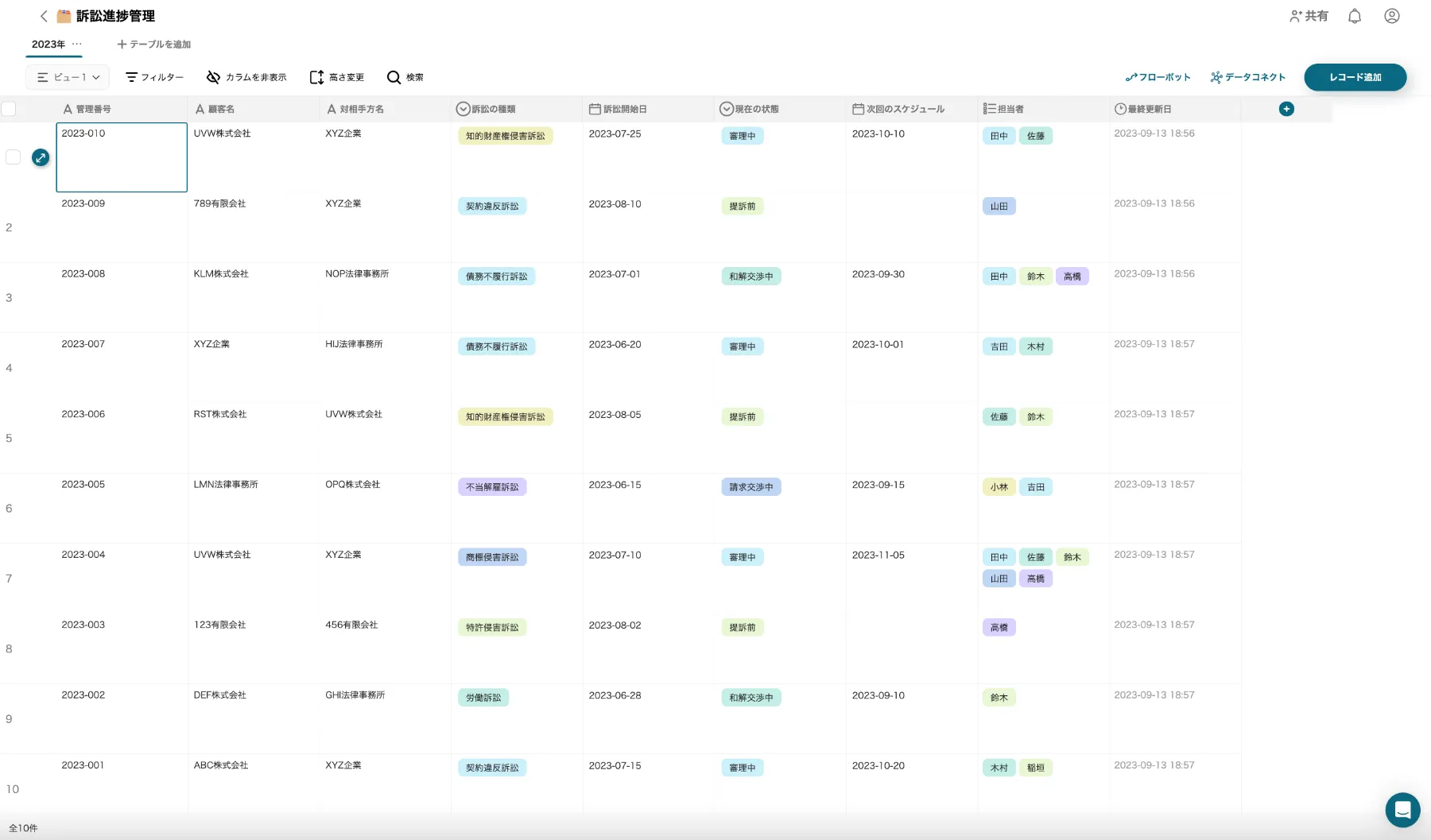Click the 小林 assignee tag in row 2023-005
The width and height of the screenshot is (1431, 840).
pyautogui.click(x=999, y=487)
